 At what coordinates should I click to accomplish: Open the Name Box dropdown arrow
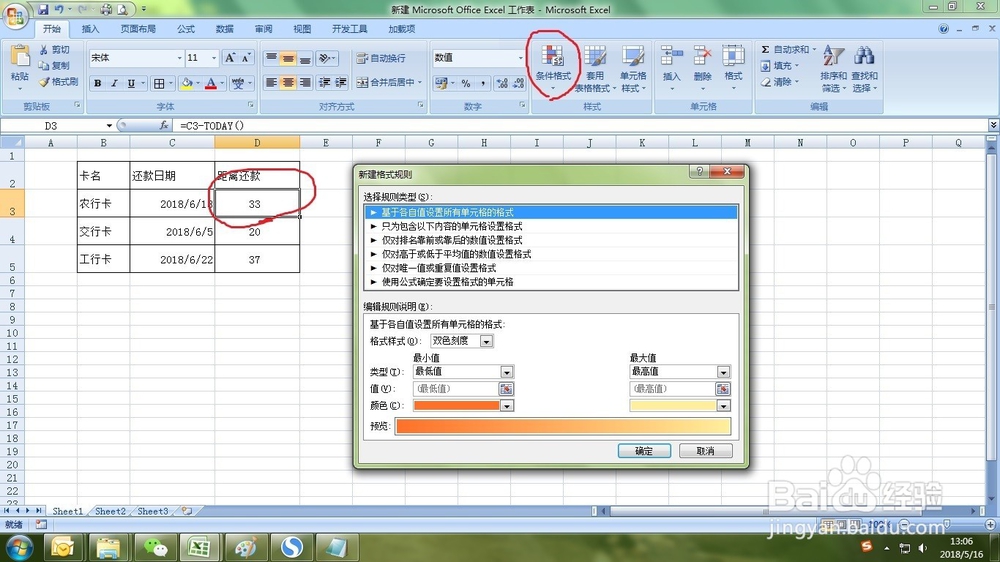tap(109, 126)
